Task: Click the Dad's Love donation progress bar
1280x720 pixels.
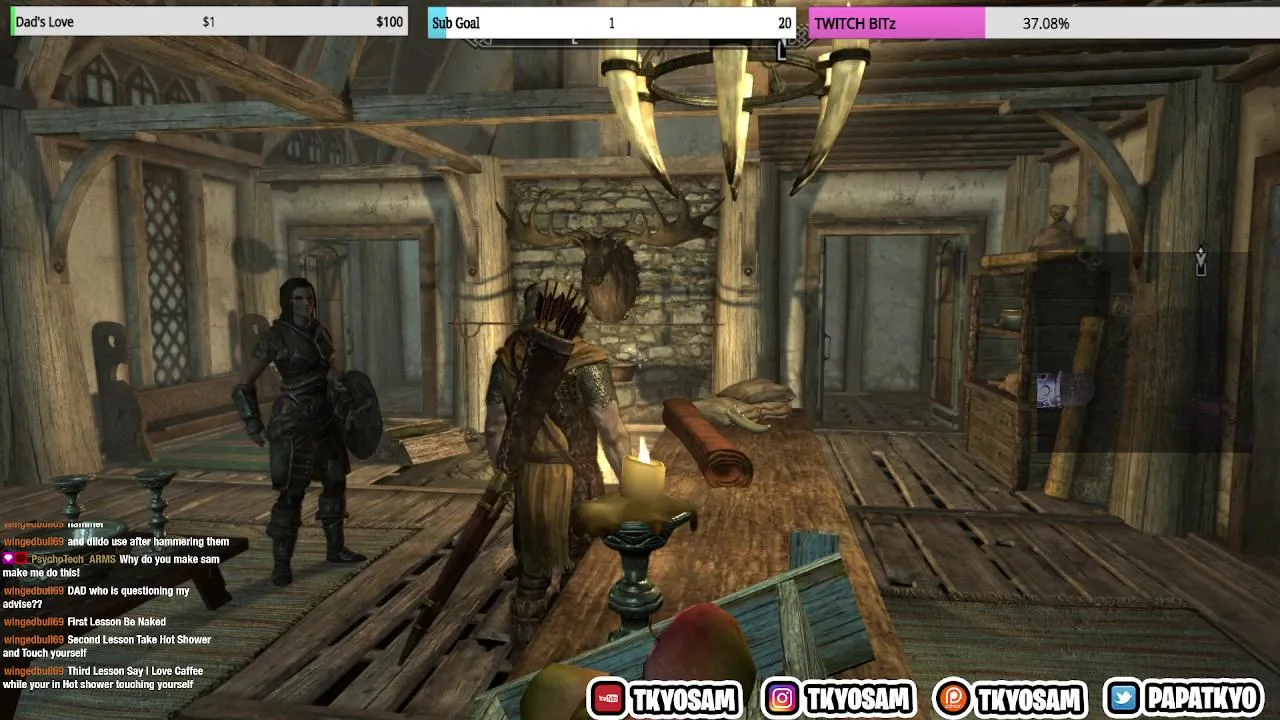Action: [x=209, y=22]
